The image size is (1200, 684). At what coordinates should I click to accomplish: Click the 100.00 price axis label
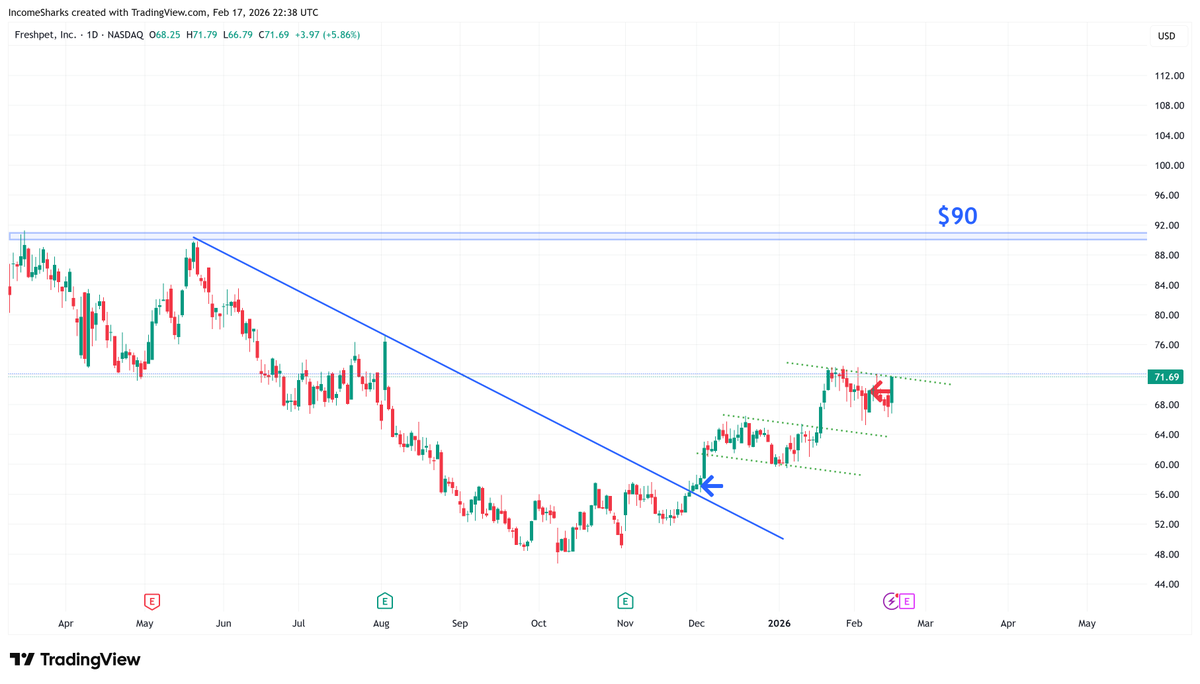(1169, 166)
